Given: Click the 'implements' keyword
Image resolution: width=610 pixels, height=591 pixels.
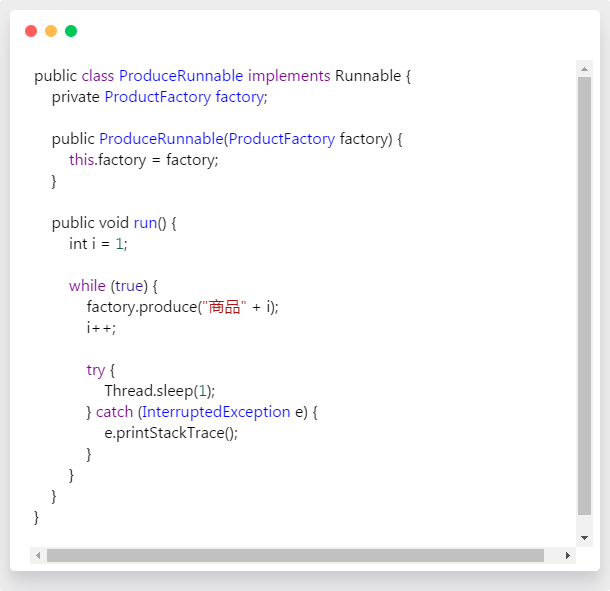Looking at the screenshot, I should tap(289, 76).
